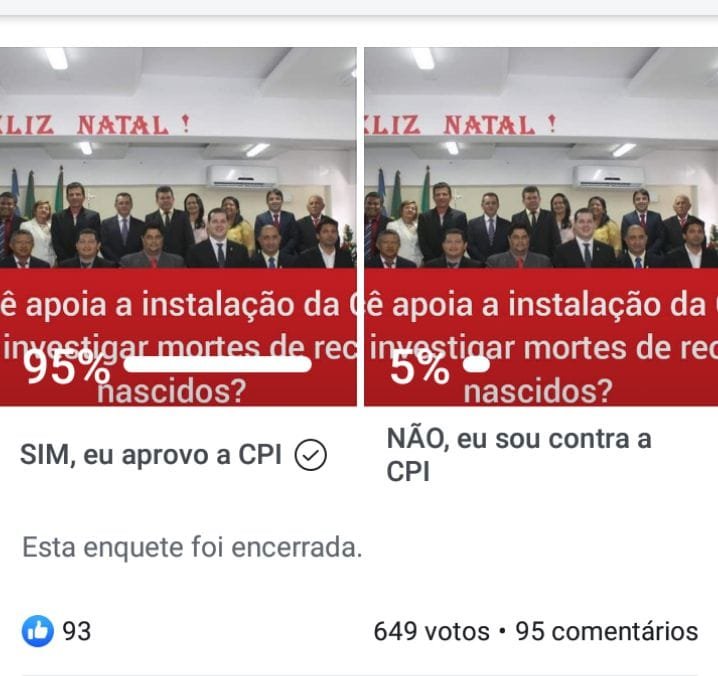This screenshot has height=676, width=718.
Task: Select the 'SIM, eu aprovo a CPI' option
Action: tap(151, 455)
